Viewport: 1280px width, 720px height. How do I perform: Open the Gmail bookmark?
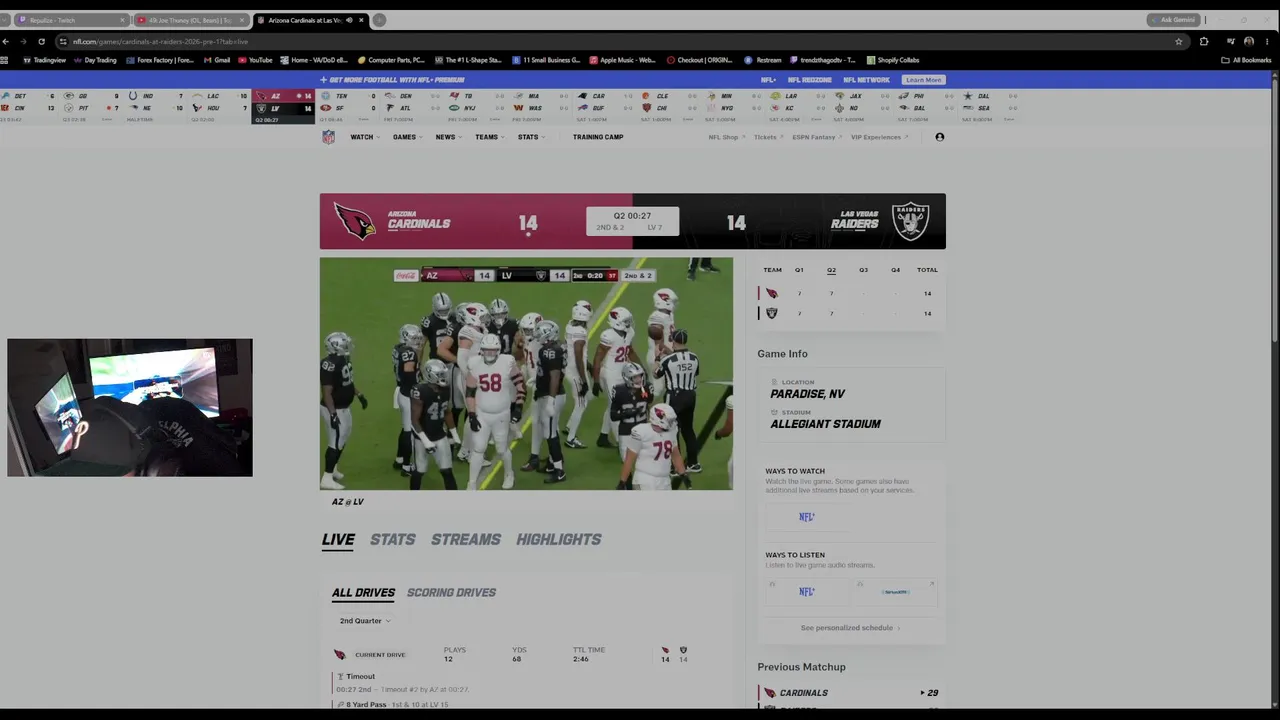(217, 60)
